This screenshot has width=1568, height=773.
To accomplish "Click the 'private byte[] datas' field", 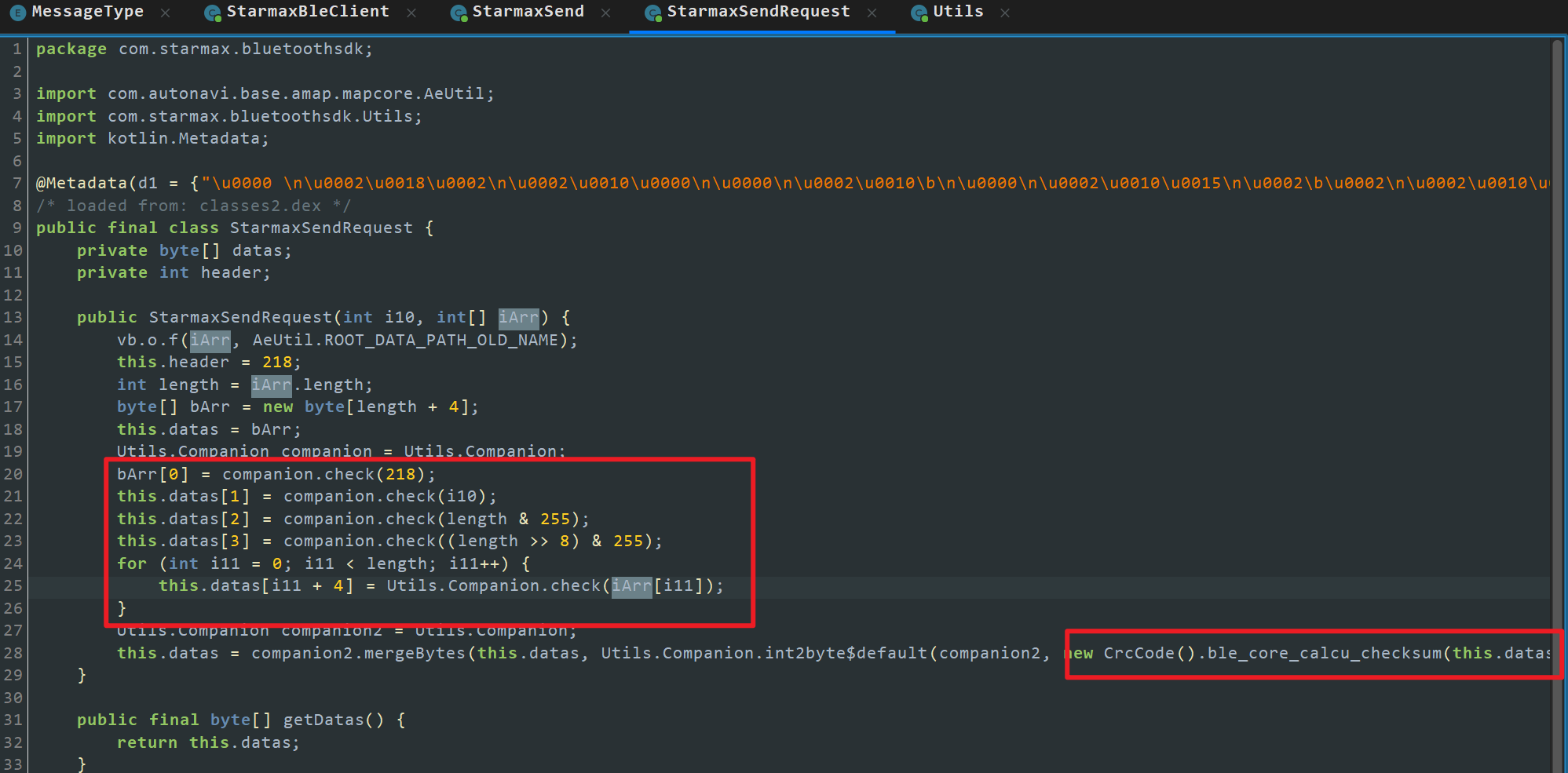I will 185,250.
